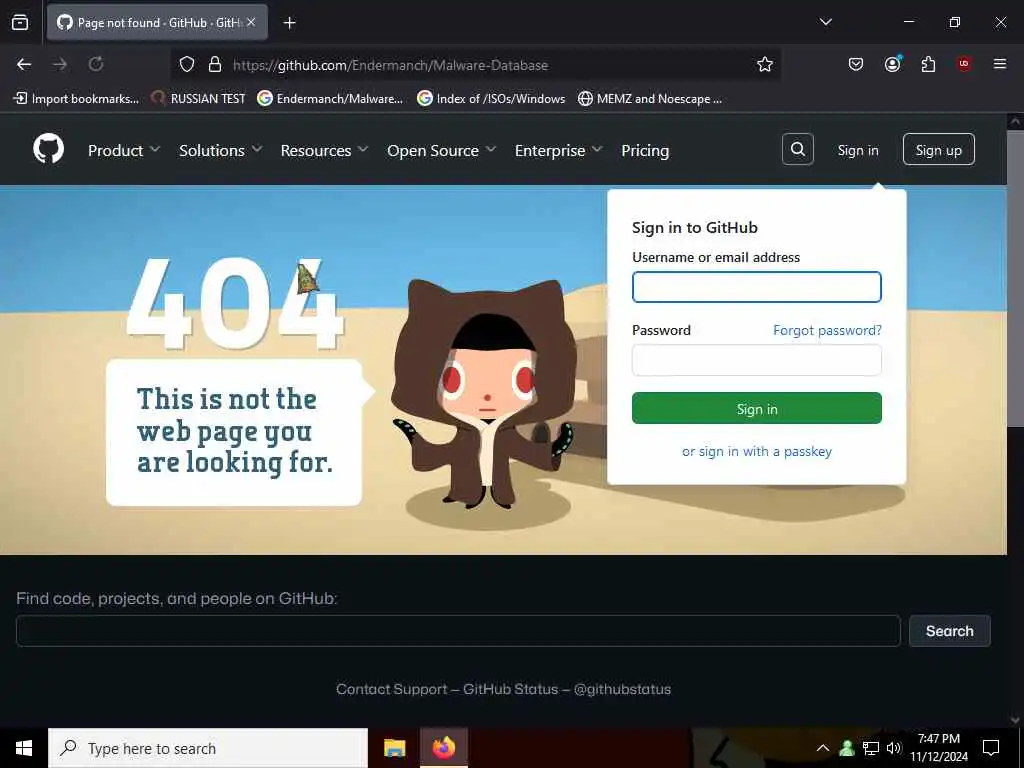This screenshot has width=1024, height=768.
Task: Click the browser address bar URL
Action: (x=391, y=65)
